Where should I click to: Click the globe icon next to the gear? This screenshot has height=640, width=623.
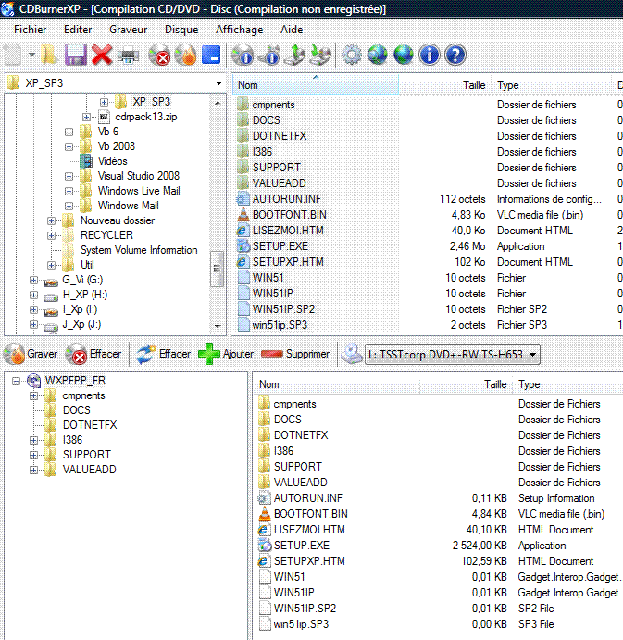[377, 55]
